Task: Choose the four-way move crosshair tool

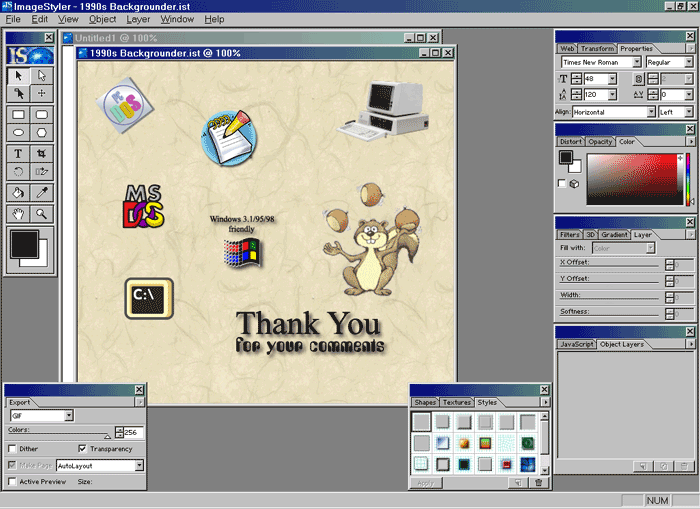Action: (x=42, y=93)
